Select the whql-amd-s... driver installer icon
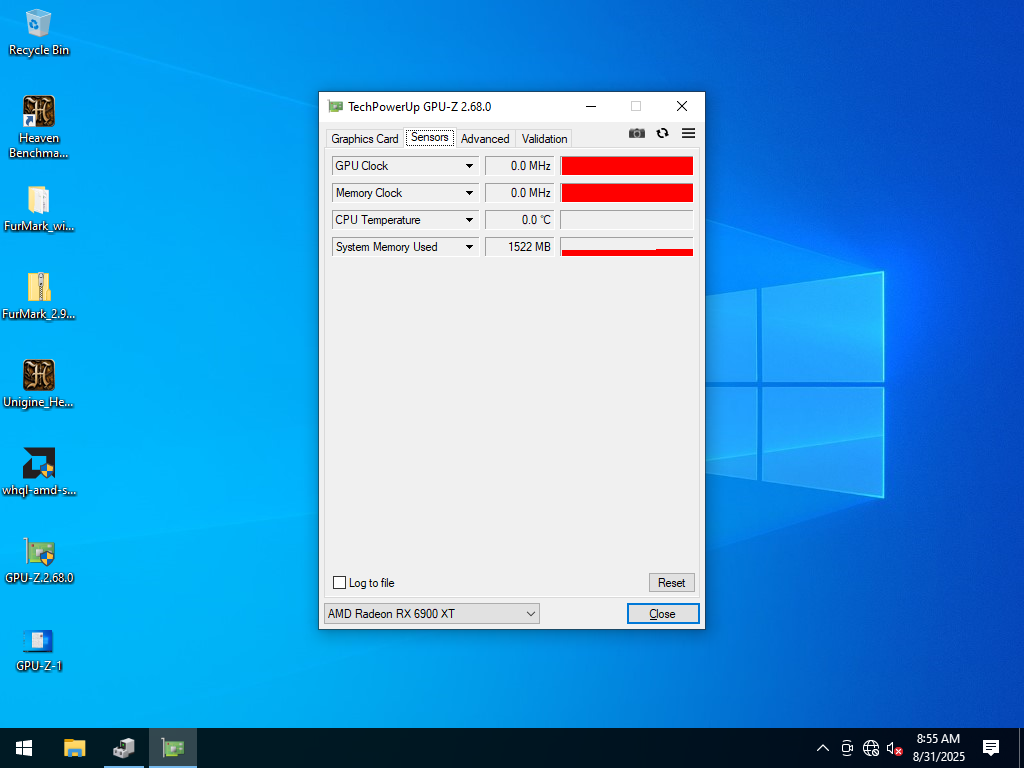Viewport: 1024px width, 768px height. [x=39, y=472]
